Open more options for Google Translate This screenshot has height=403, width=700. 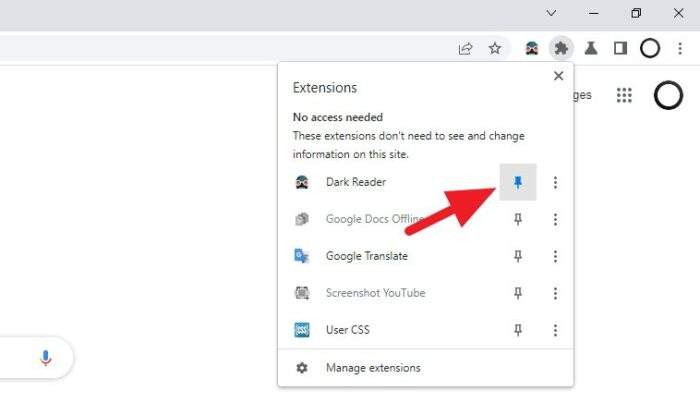tap(555, 256)
